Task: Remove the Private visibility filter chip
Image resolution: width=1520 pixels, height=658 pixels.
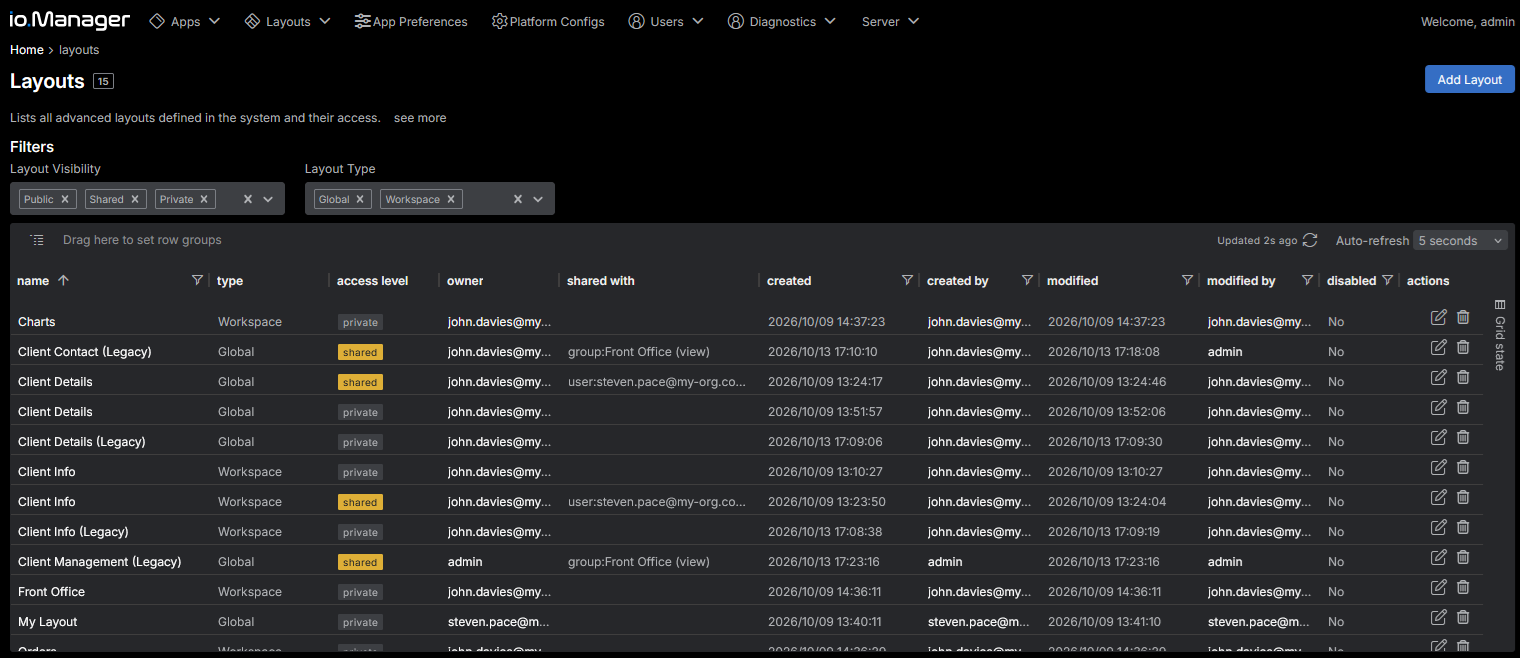Action: click(204, 199)
